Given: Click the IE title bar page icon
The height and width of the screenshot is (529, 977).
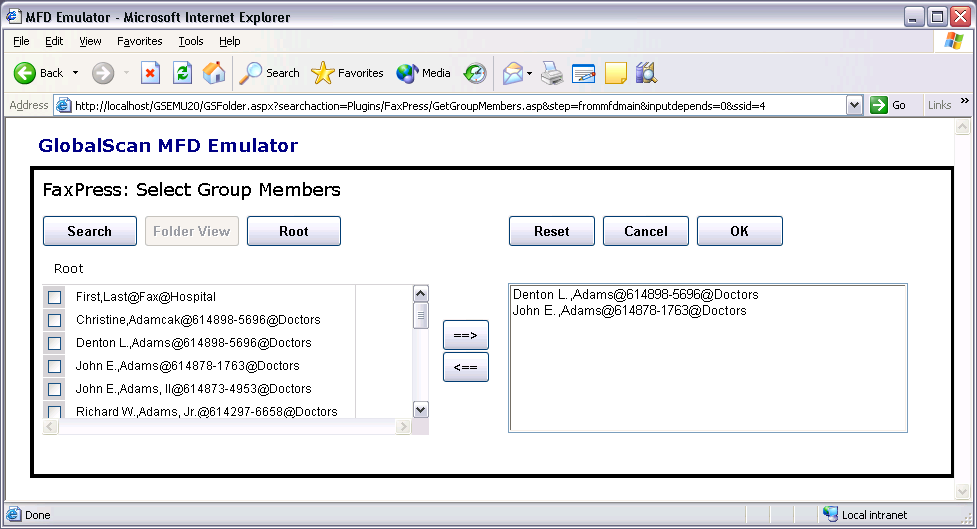Looking at the screenshot, I should pos(13,16).
